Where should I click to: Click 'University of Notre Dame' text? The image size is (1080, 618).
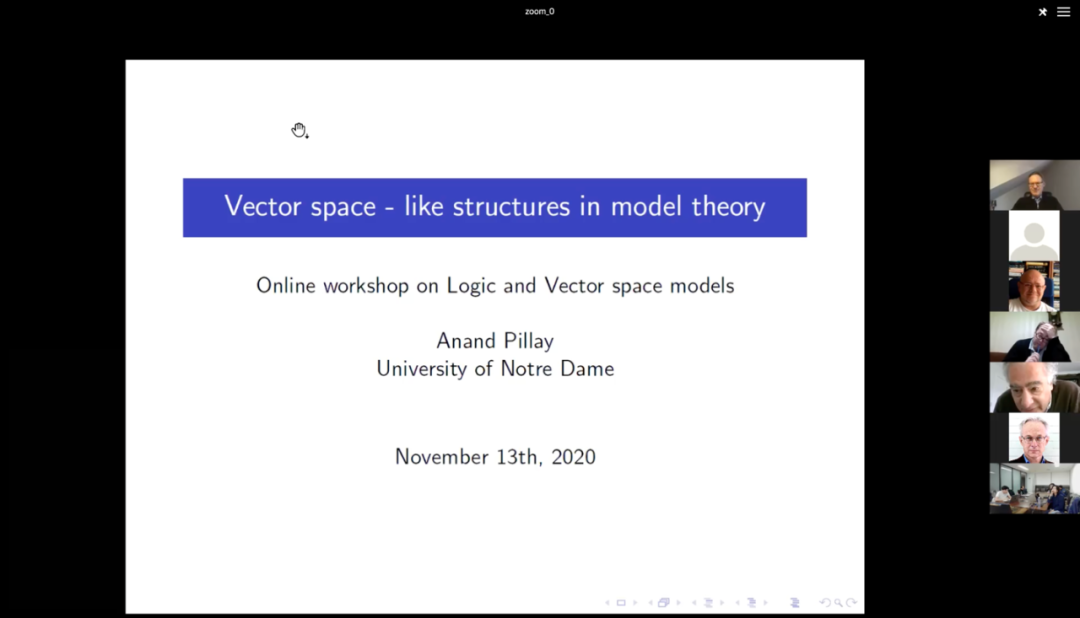pos(495,369)
